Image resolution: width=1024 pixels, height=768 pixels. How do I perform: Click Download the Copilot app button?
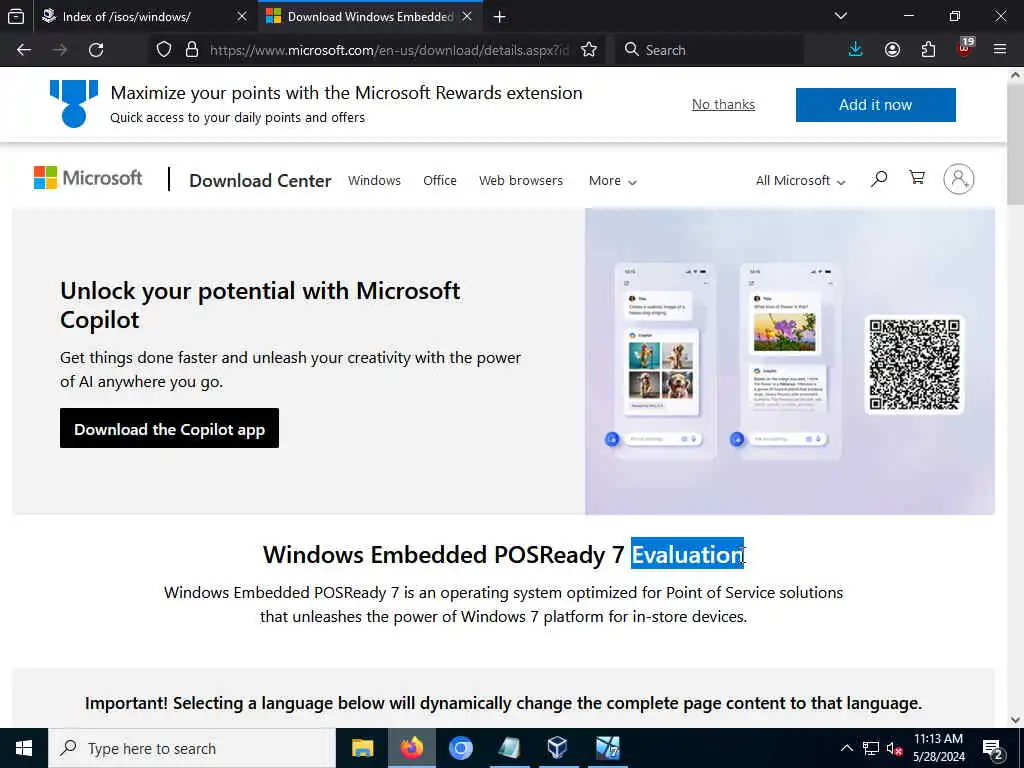tap(169, 428)
